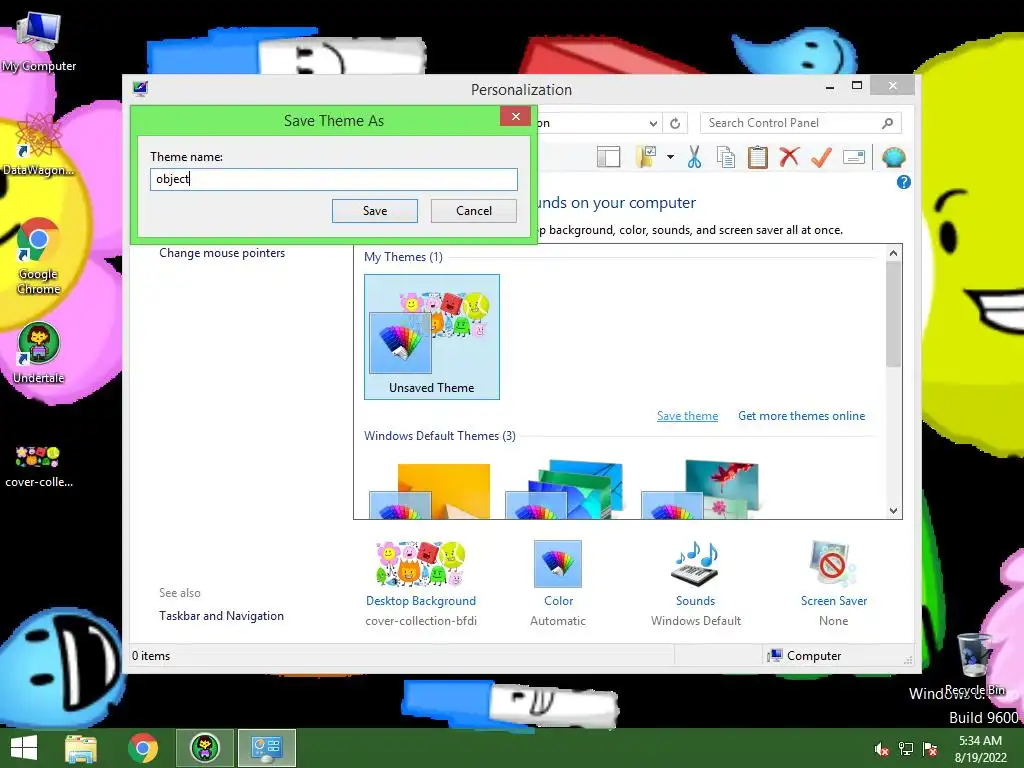Viewport: 1024px width, 768px height.
Task: Open My Computer desktop icon
Action: tap(39, 42)
